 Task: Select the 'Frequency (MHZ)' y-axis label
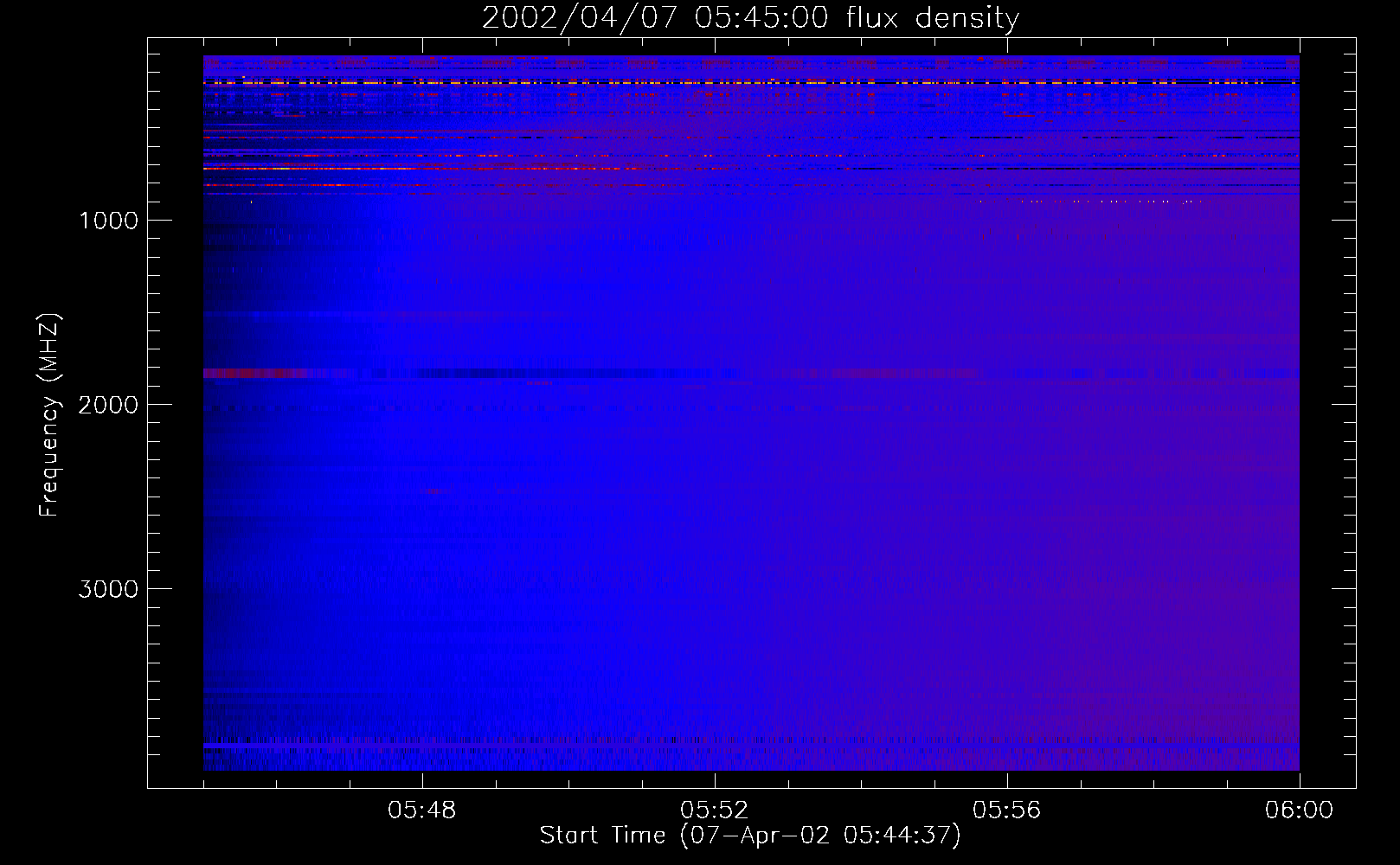click(x=49, y=415)
